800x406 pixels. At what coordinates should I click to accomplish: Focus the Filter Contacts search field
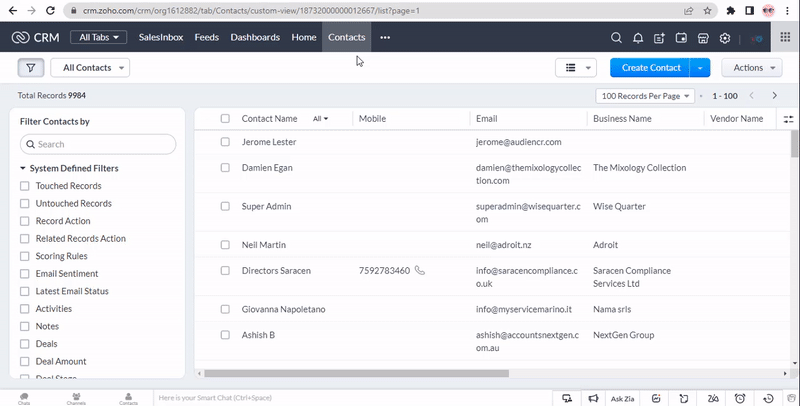tap(98, 144)
